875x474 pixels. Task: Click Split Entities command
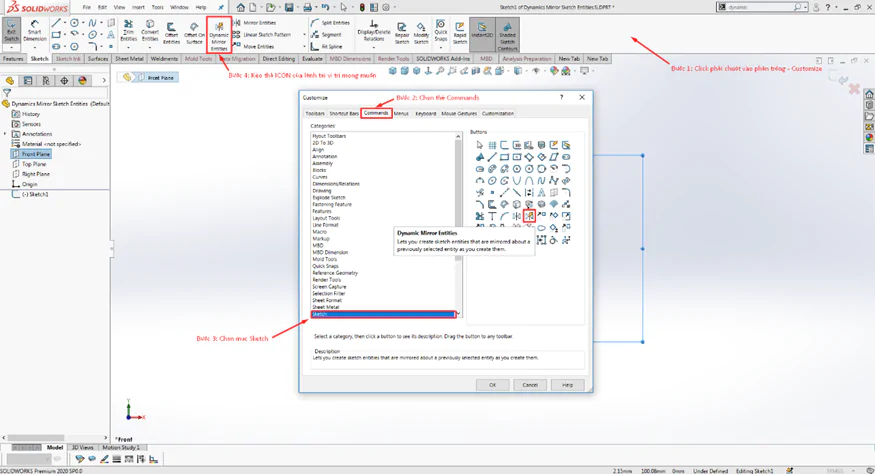330,23
